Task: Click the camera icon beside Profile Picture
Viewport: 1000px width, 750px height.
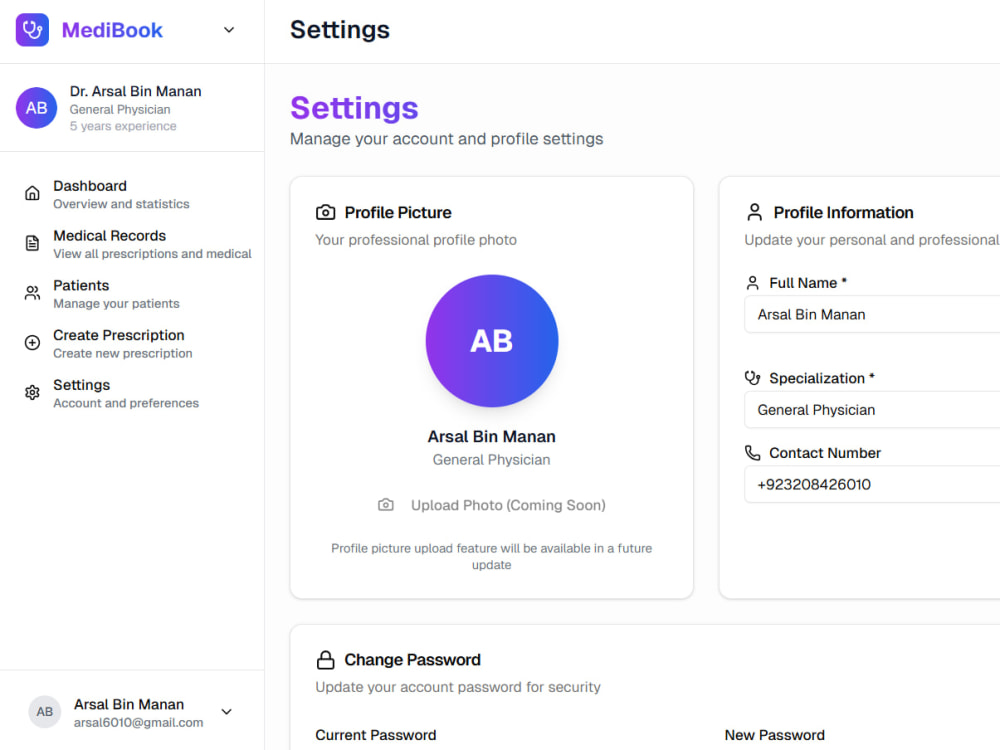Action: click(x=325, y=212)
